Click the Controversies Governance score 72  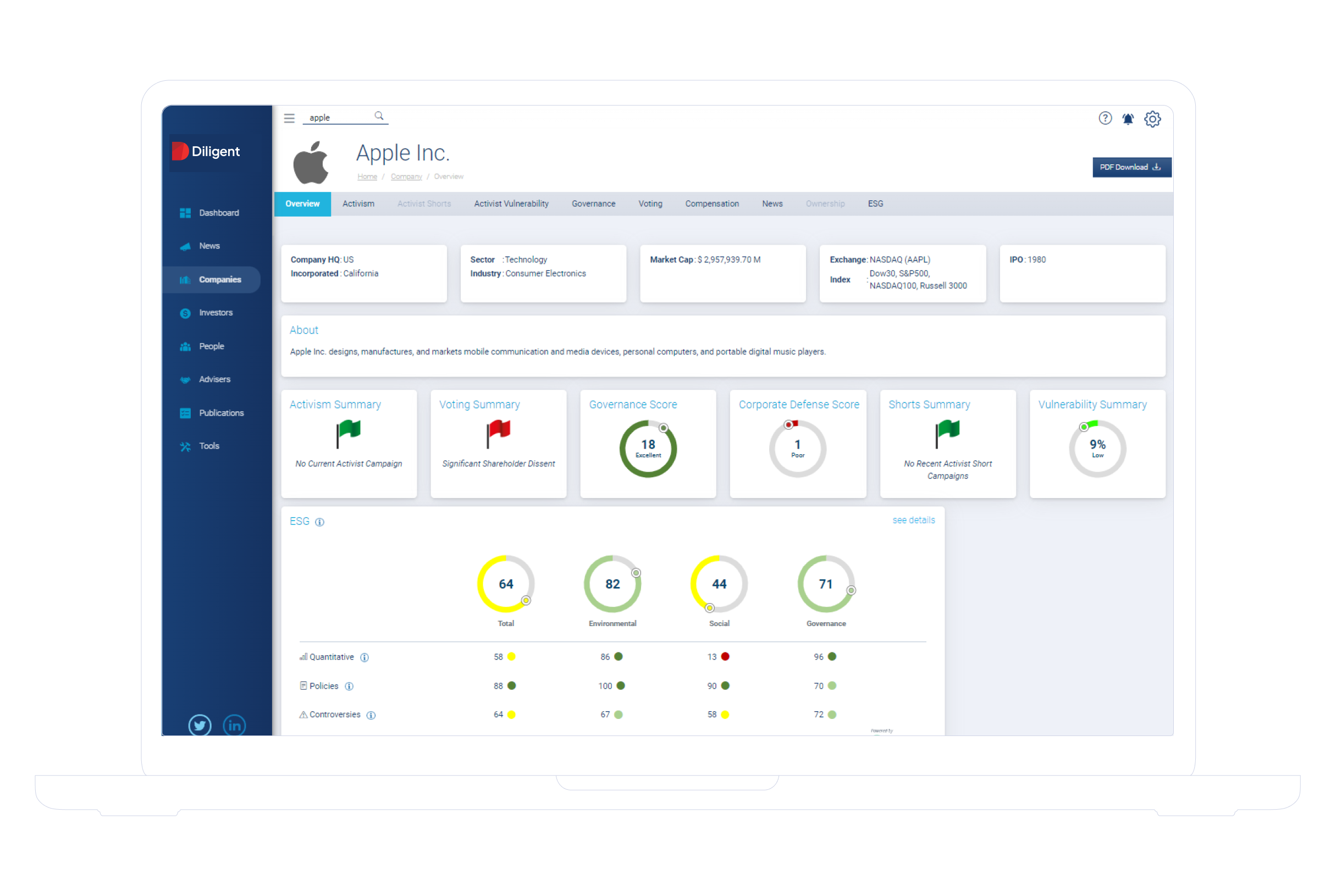click(x=818, y=715)
